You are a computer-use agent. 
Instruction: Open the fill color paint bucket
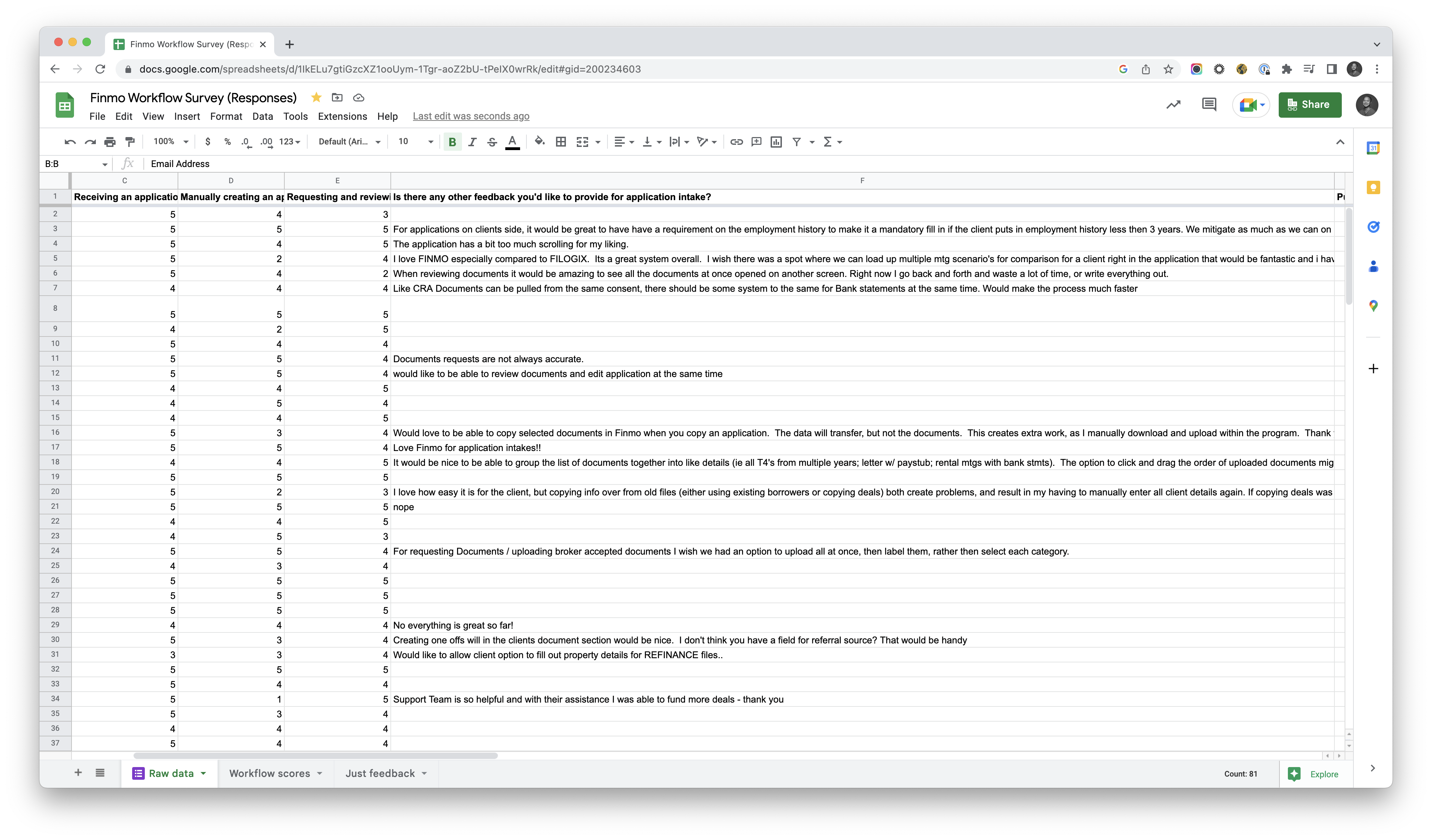pos(539,142)
